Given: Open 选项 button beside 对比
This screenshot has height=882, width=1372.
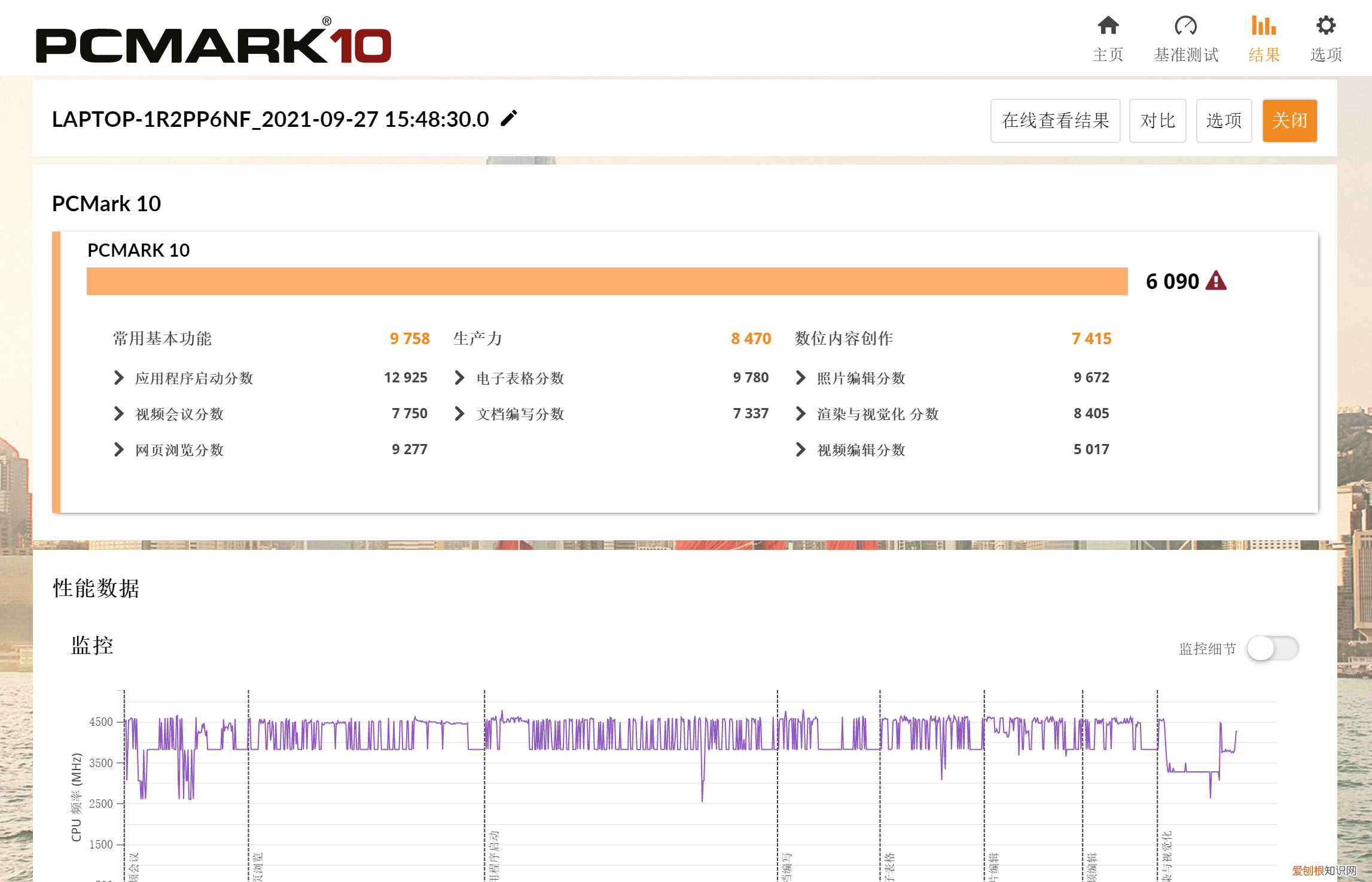Looking at the screenshot, I should [x=1224, y=120].
